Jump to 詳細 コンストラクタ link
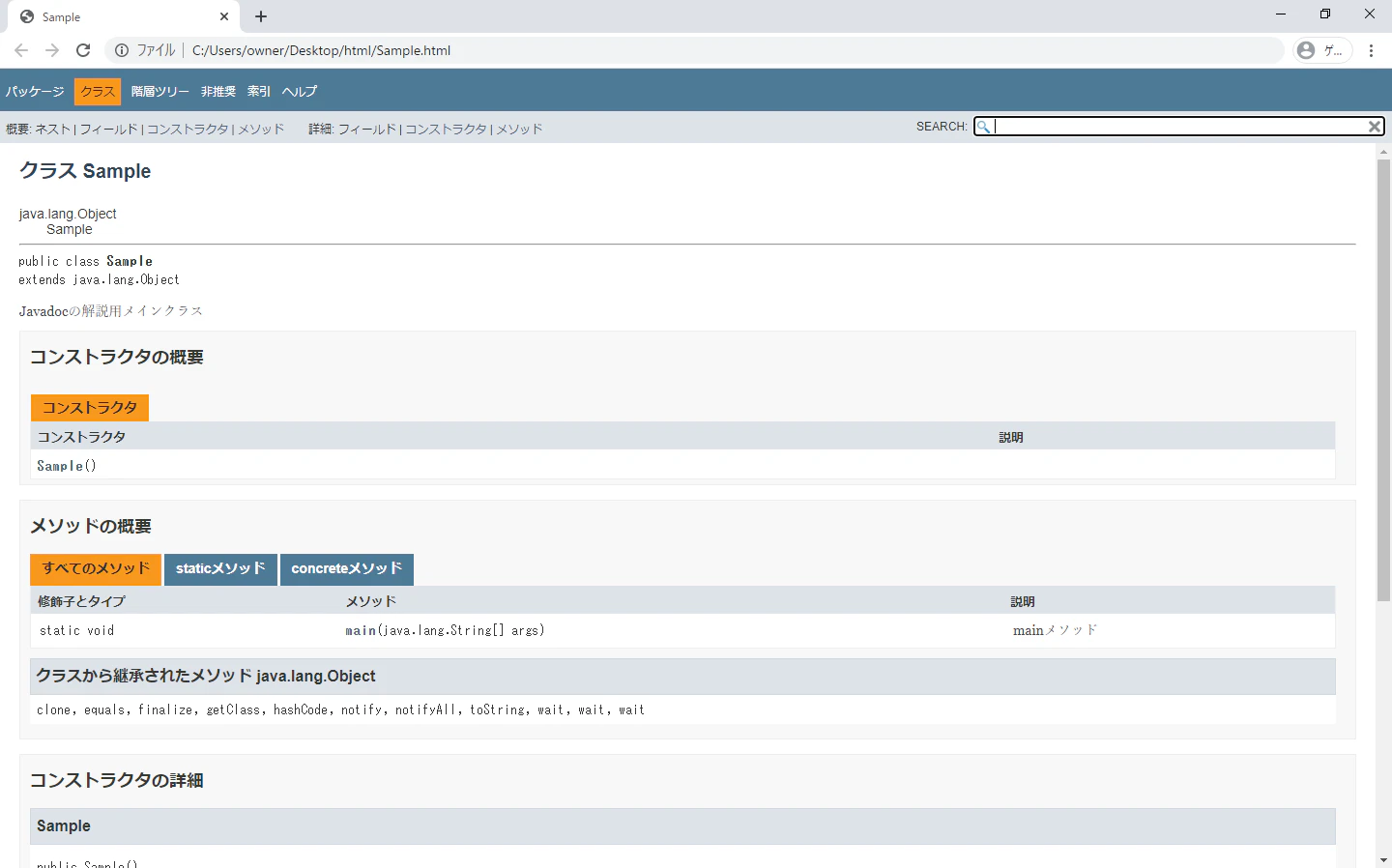 pos(446,129)
